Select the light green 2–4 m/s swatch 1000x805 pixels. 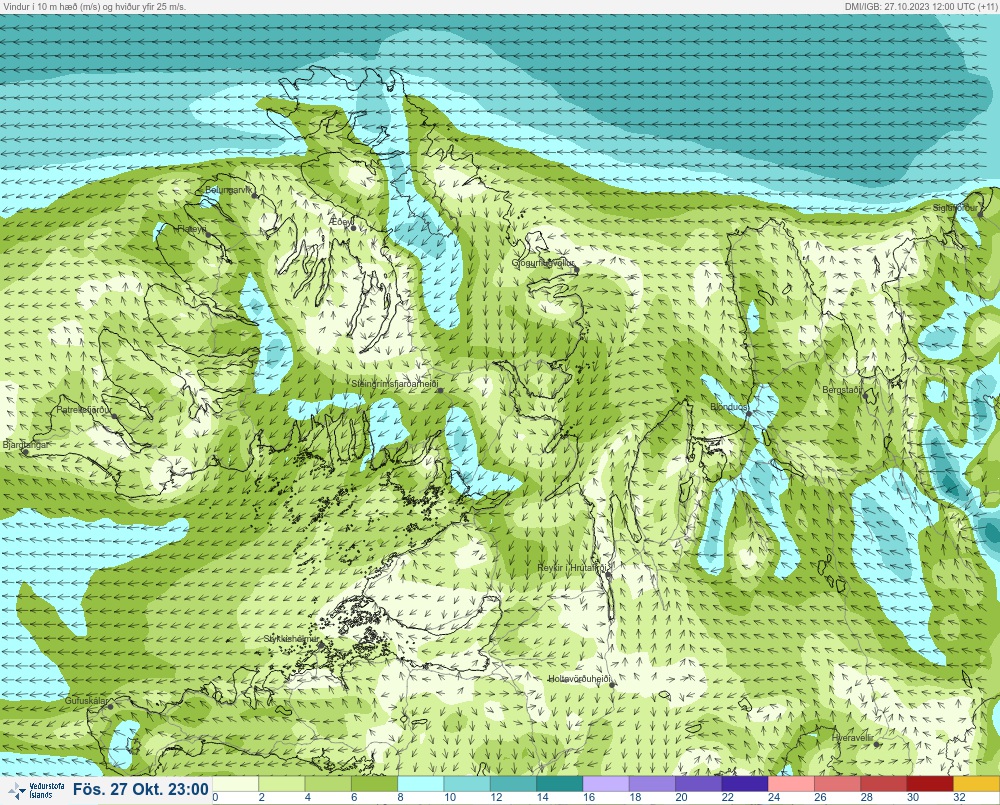coord(282,784)
